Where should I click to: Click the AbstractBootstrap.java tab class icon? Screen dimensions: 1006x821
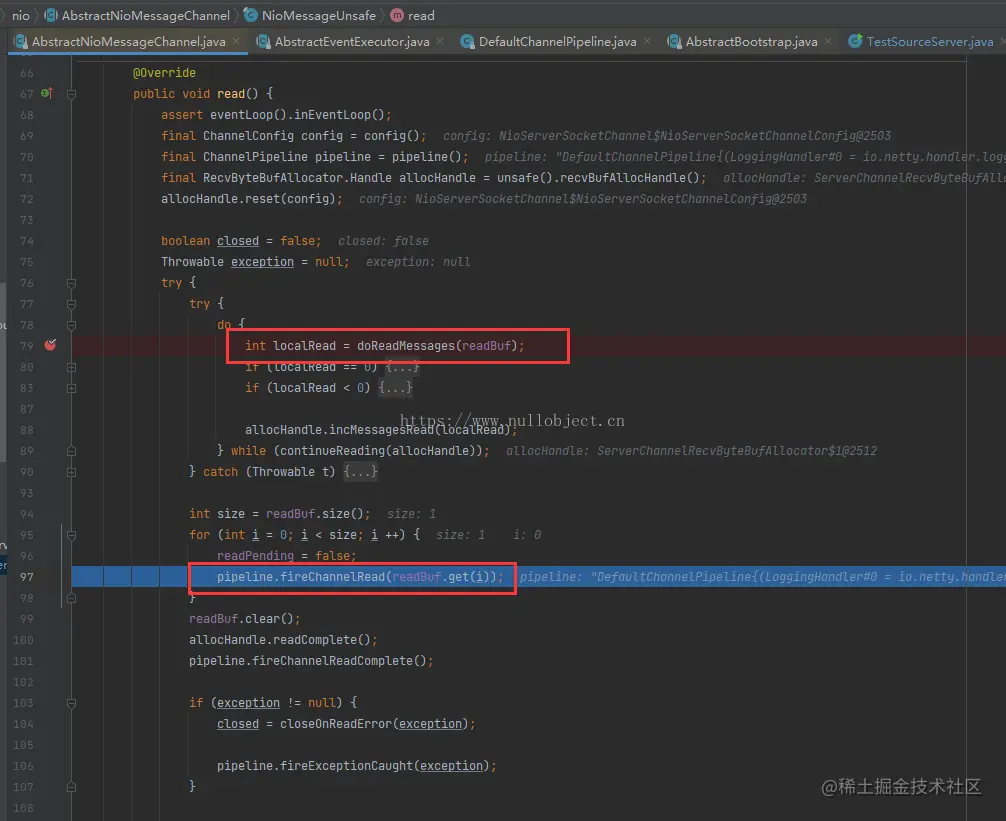tap(674, 42)
